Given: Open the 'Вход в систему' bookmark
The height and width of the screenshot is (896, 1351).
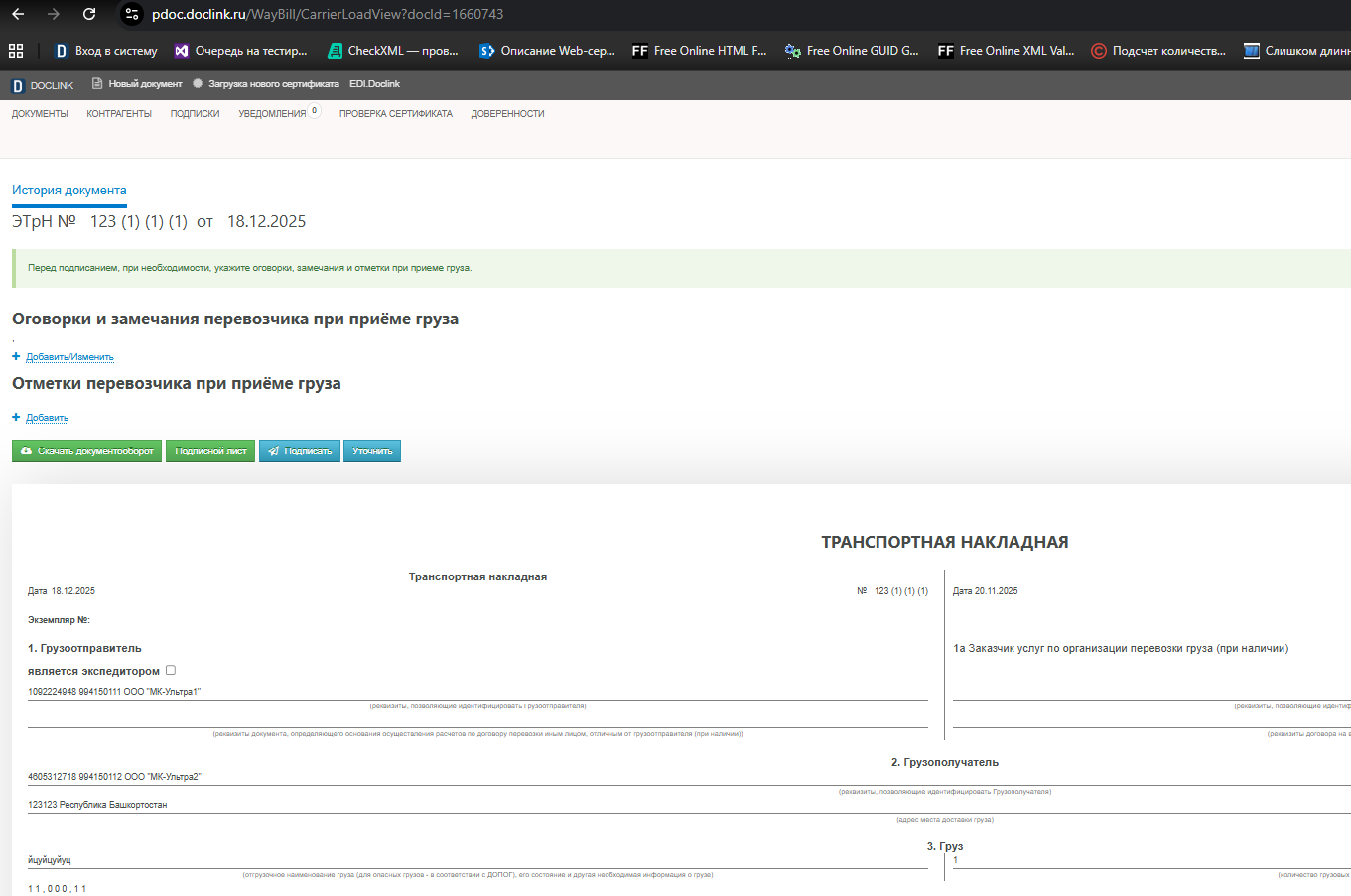Looking at the screenshot, I should click(106, 51).
